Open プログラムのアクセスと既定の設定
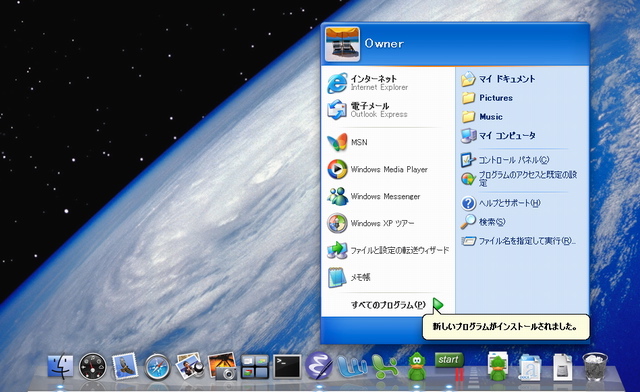 click(519, 179)
